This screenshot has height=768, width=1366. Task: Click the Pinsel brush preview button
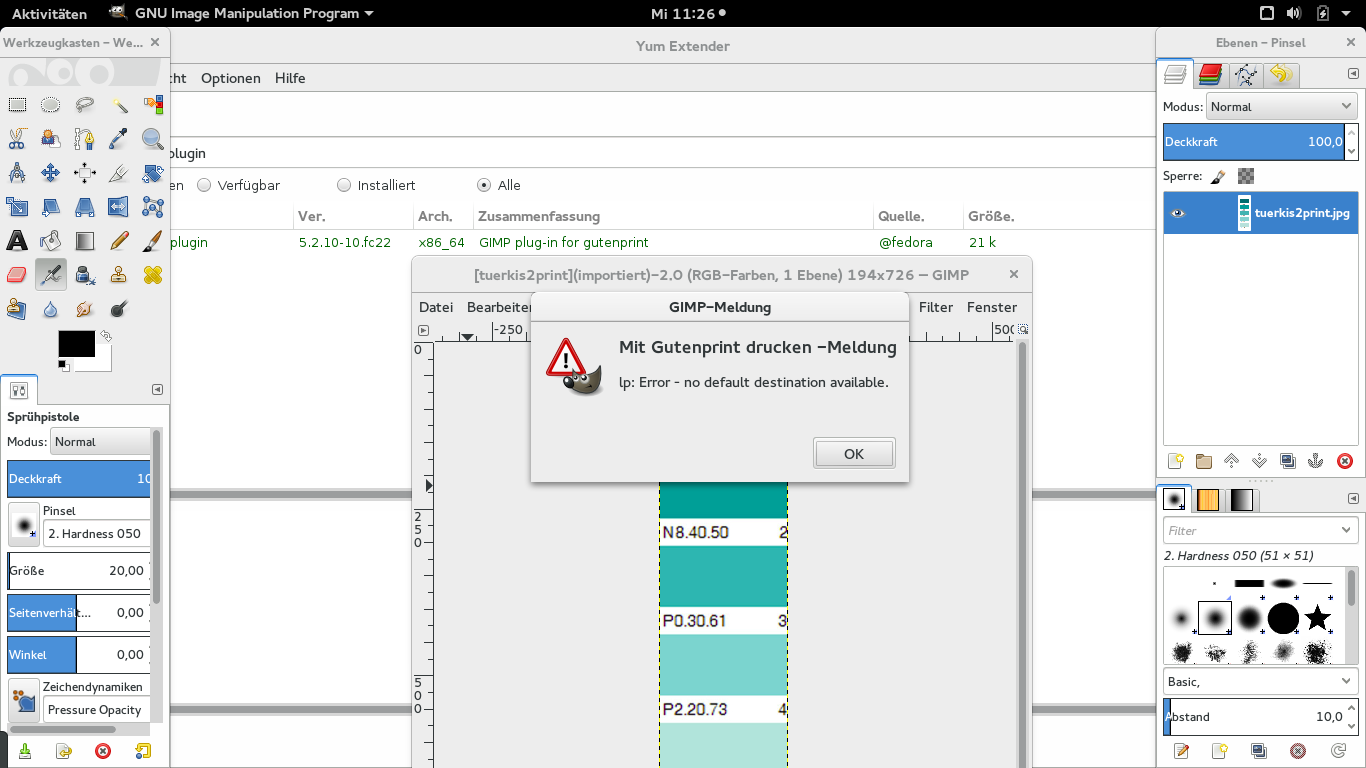point(24,524)
